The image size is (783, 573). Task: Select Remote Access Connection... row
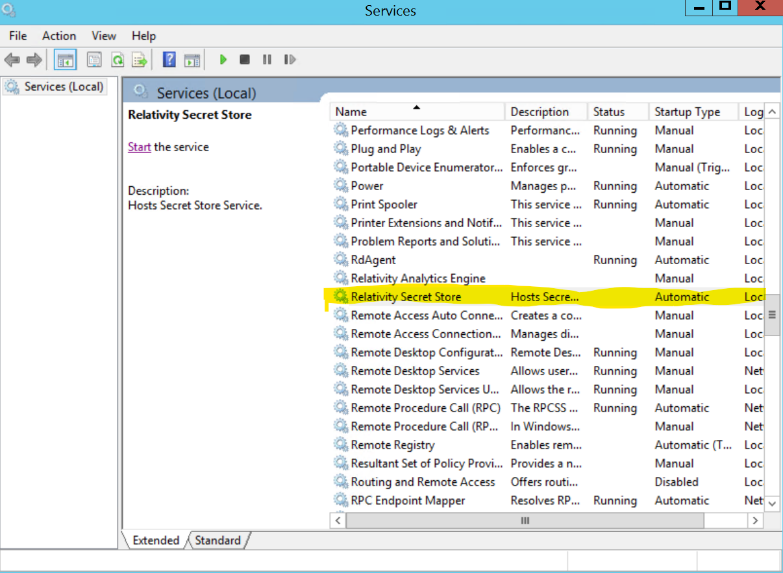tap(548, 334)
